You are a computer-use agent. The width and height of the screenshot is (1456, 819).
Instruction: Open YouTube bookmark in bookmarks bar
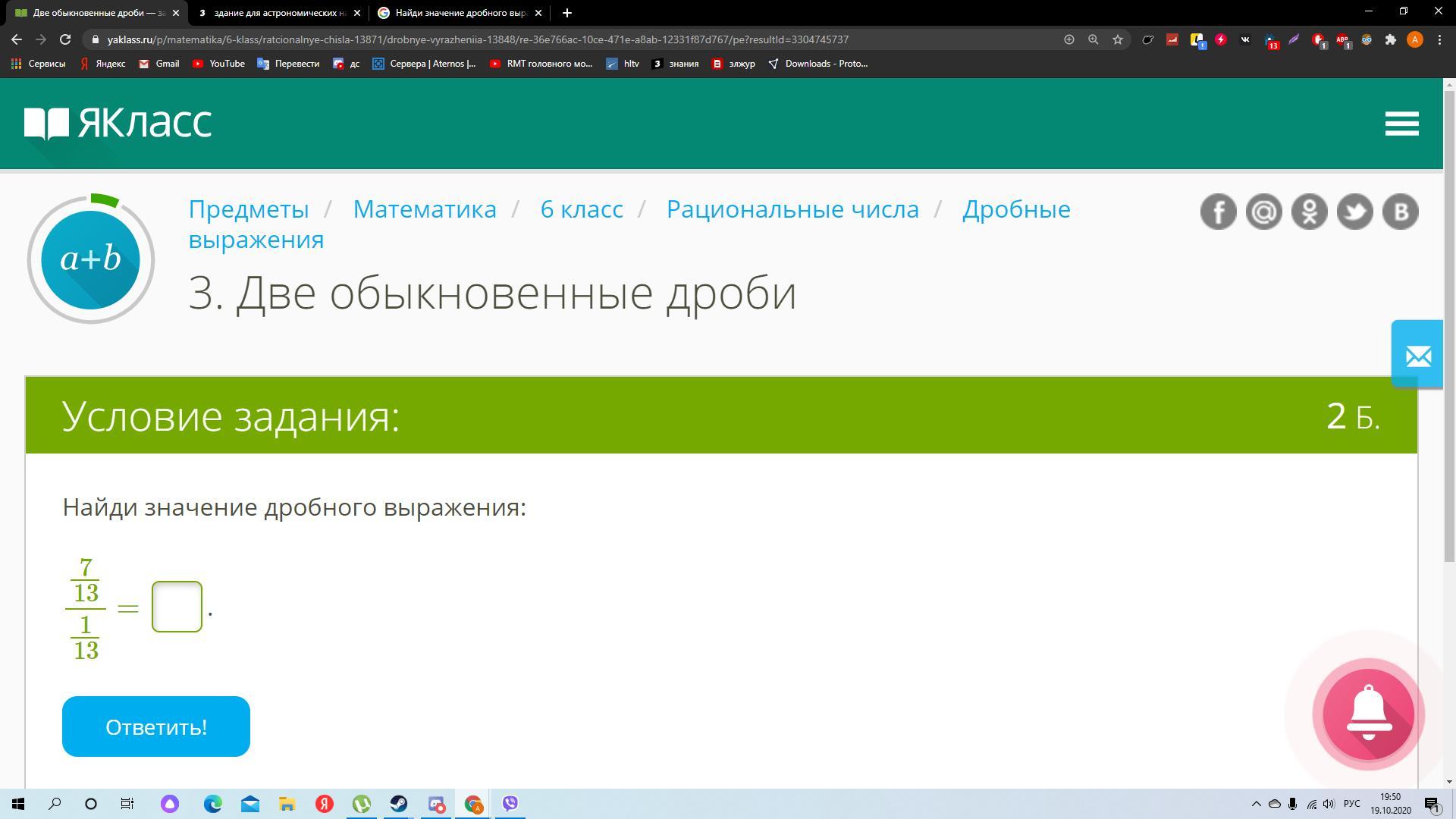pos(218,64)
